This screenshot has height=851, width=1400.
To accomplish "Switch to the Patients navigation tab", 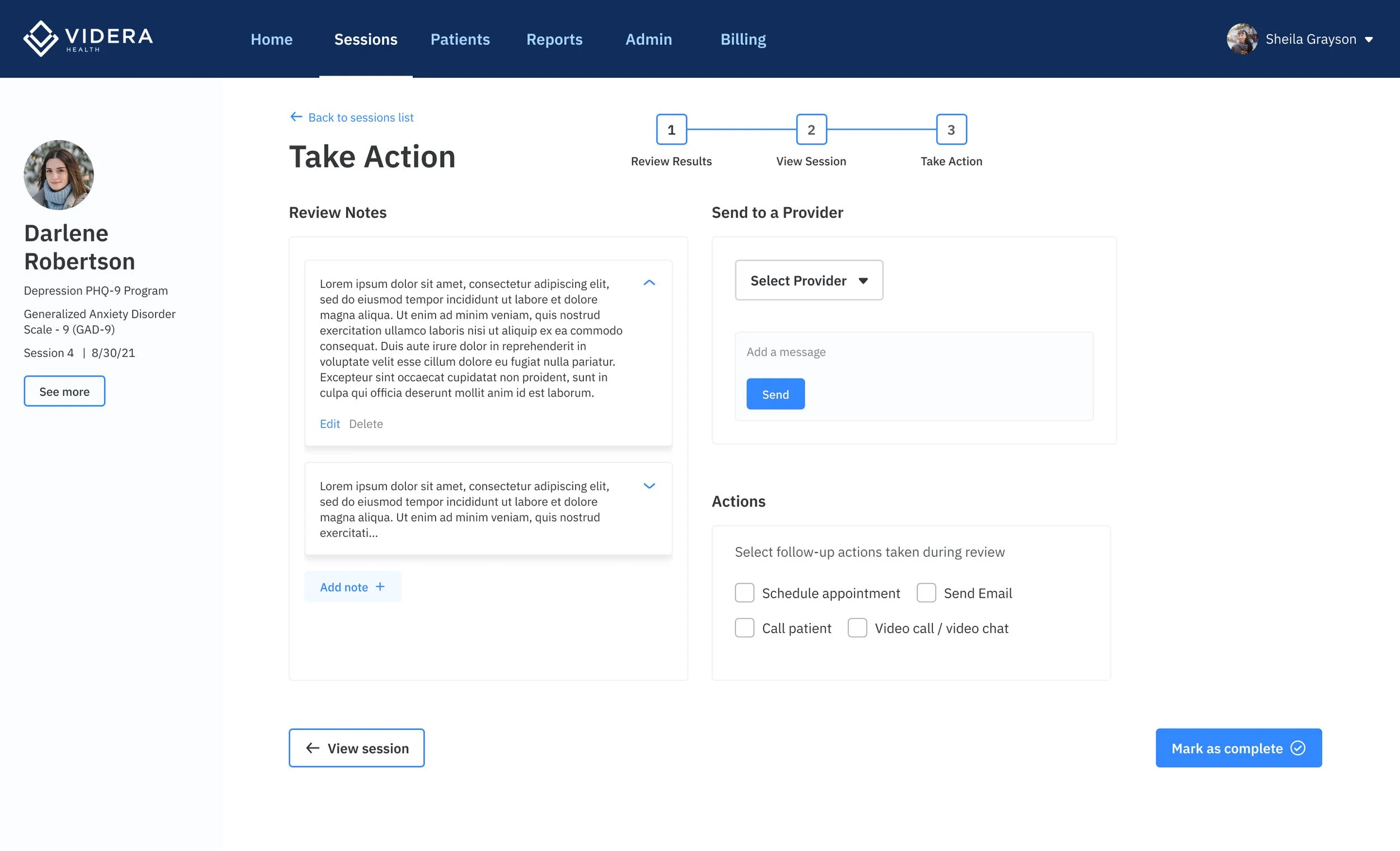I will tap(460, 39).
